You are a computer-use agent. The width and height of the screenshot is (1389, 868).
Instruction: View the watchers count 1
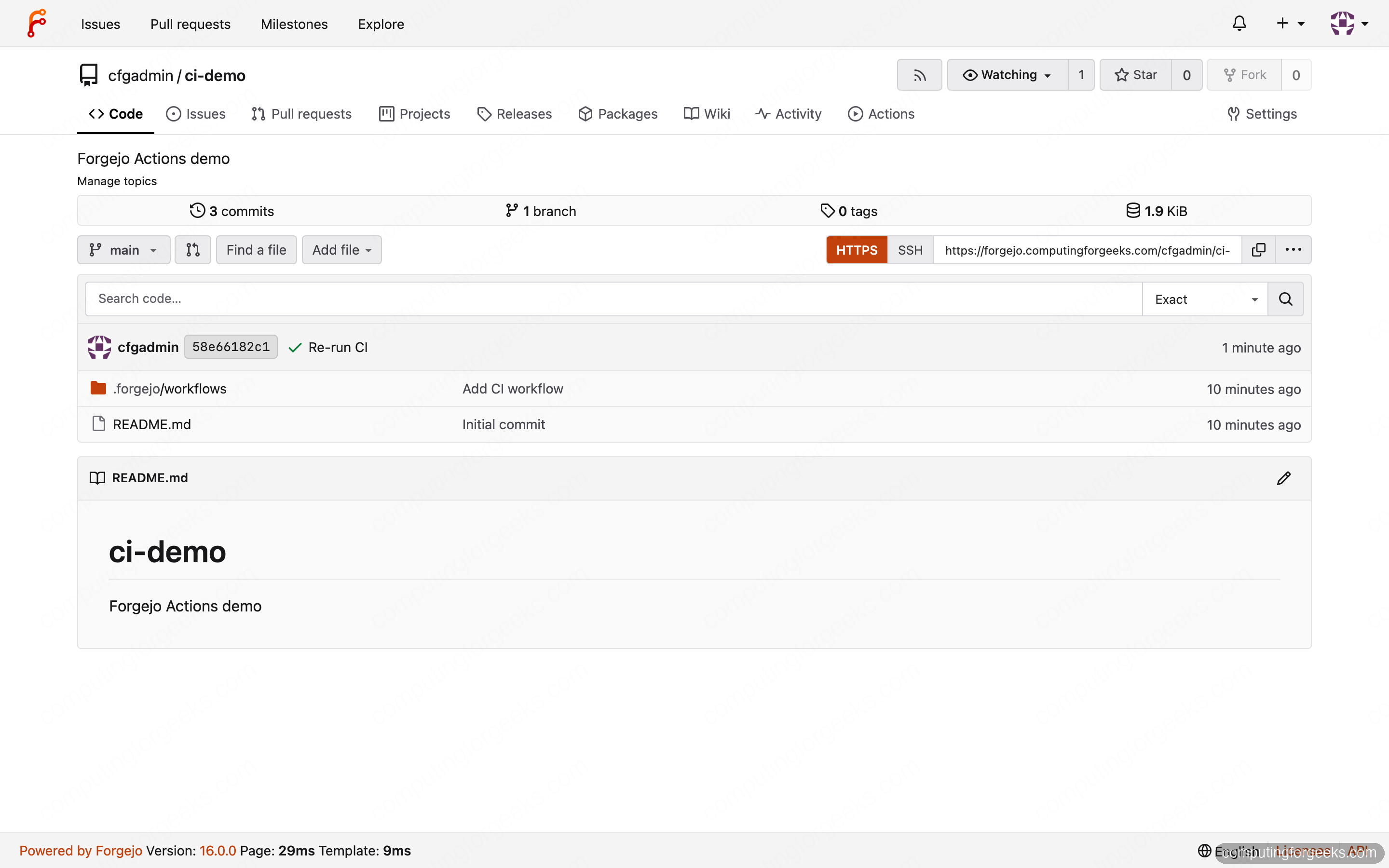click(x=1081, y=75)
